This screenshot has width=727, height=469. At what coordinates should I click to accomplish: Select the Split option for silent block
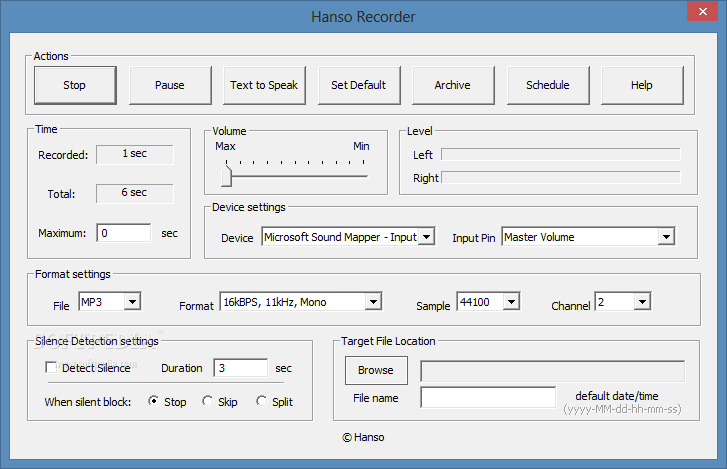coord(261,401)
